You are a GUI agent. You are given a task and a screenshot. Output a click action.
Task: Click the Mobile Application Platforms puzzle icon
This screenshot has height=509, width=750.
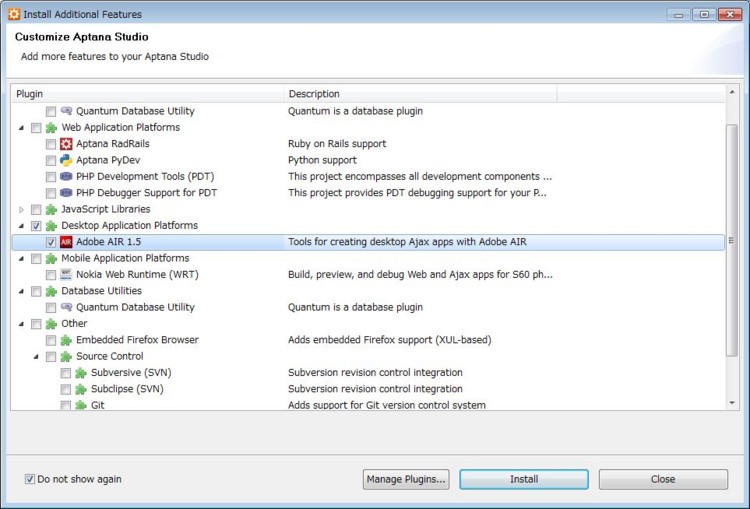[51, 258]
